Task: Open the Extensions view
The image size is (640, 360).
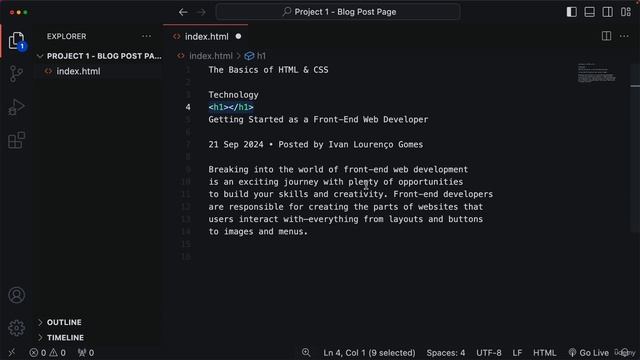Action: [16, 140]
